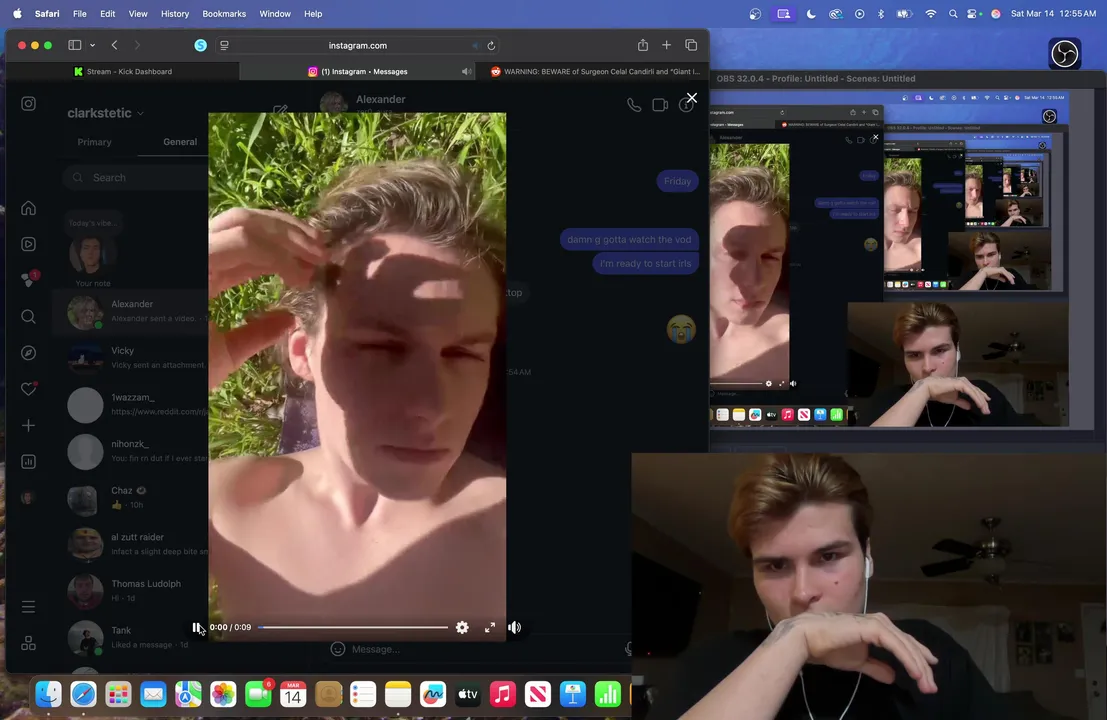Close the video viewer overlay
The image size is (1107, 720).
pos(692,98)
